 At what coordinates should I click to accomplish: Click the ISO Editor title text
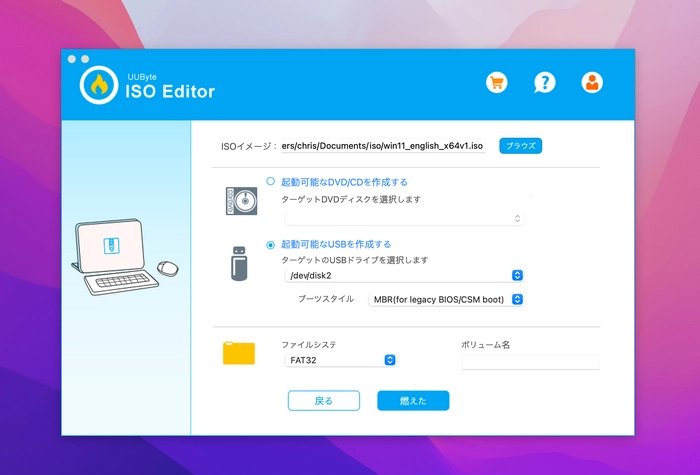[170, 92]
